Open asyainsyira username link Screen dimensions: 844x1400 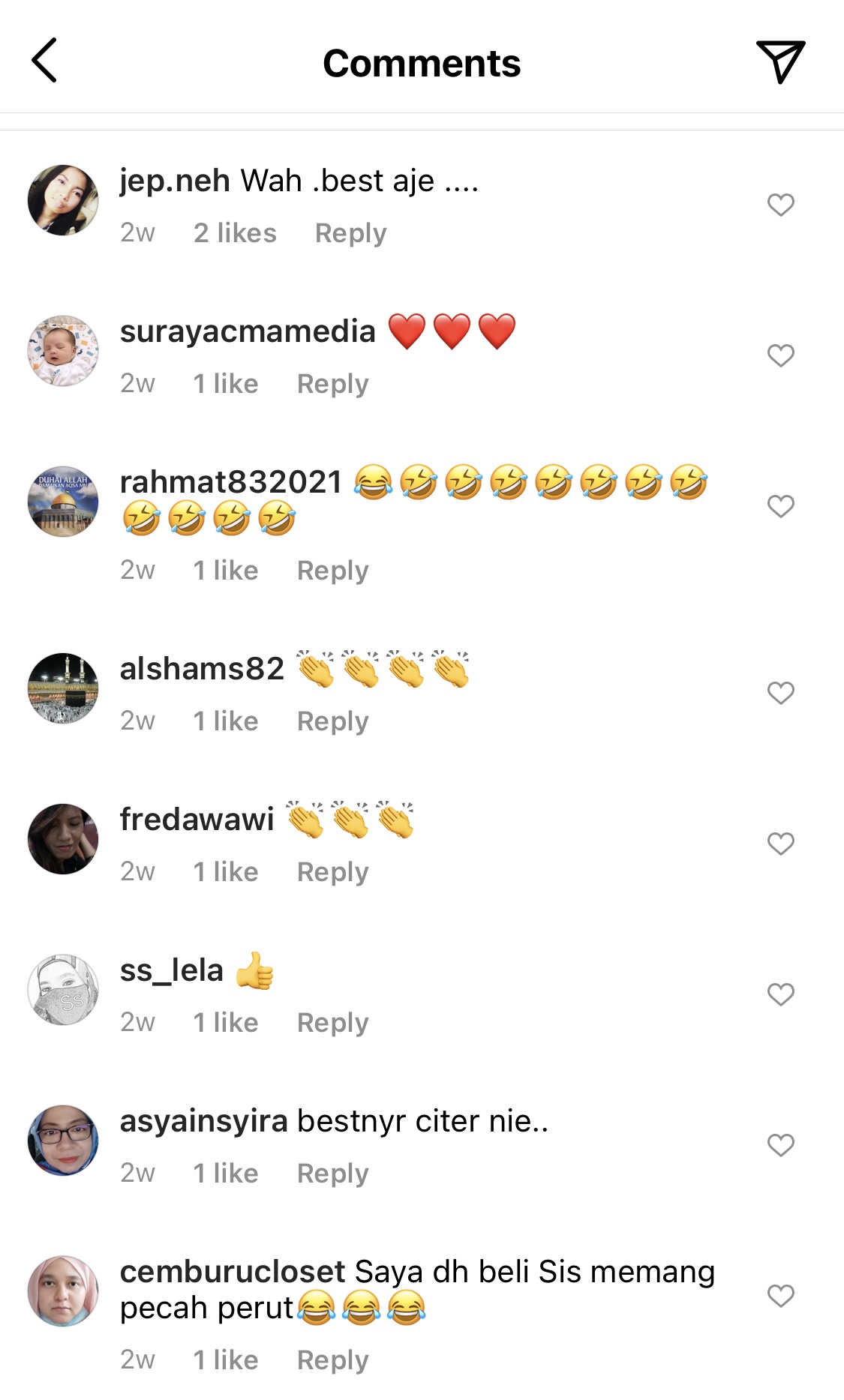[x=204, y=1121]
